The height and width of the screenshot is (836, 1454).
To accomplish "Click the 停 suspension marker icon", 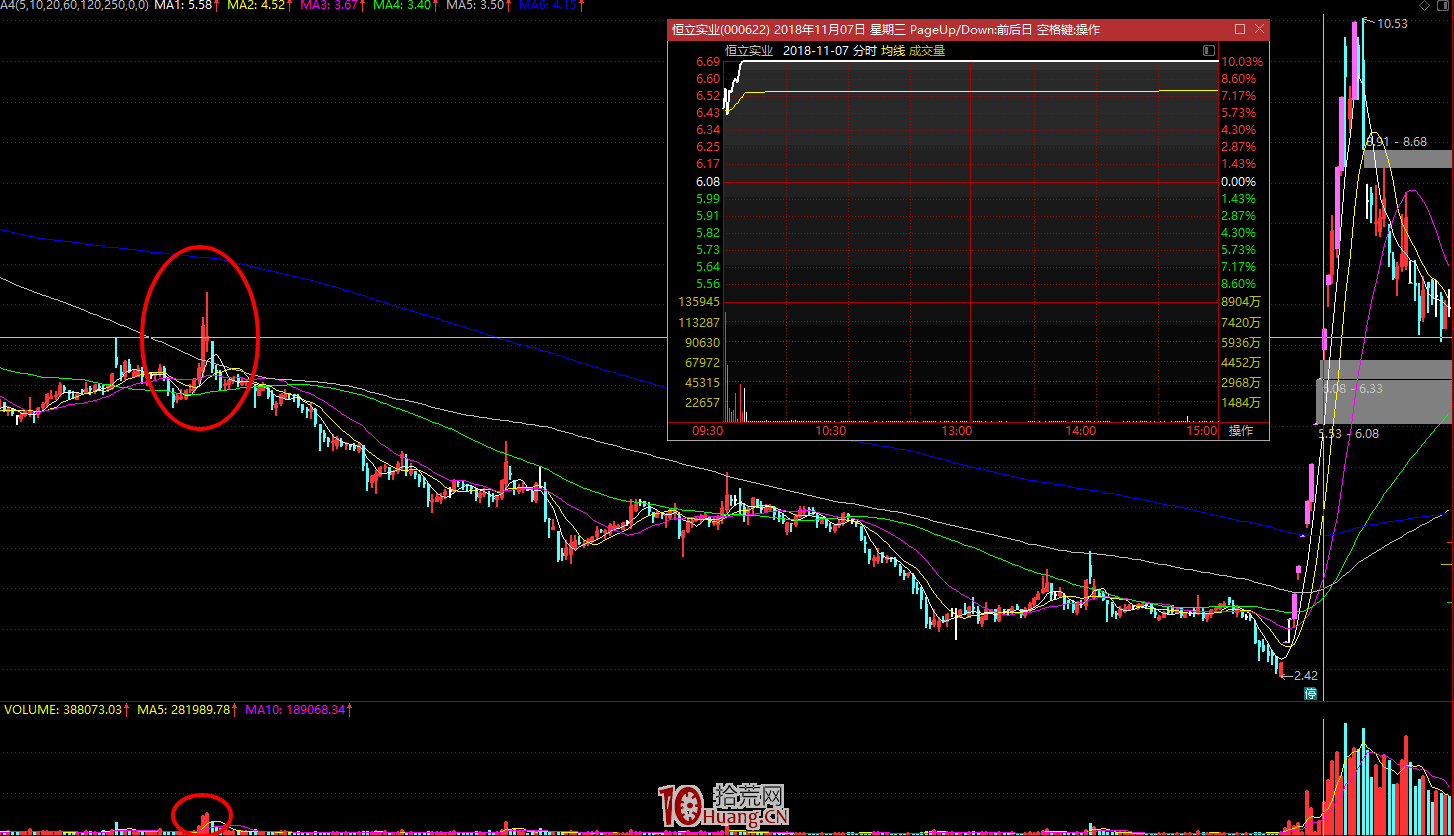I will (1310, 693).
